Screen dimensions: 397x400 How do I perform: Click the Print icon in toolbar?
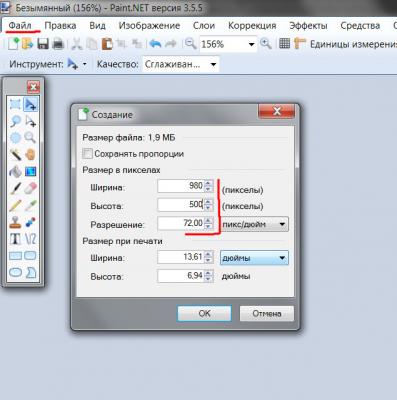point(58,44)
